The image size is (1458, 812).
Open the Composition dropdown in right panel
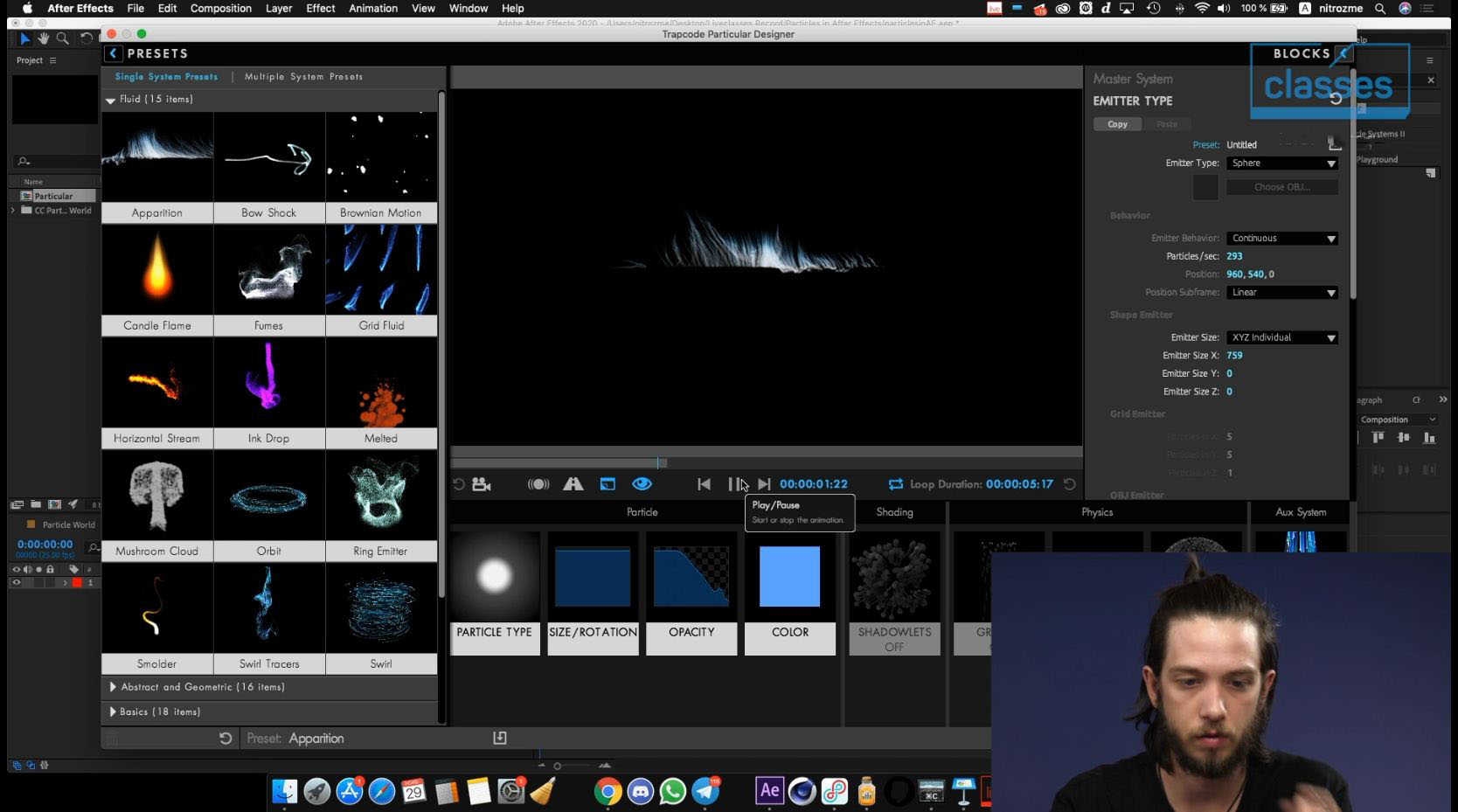[1398, 420]
